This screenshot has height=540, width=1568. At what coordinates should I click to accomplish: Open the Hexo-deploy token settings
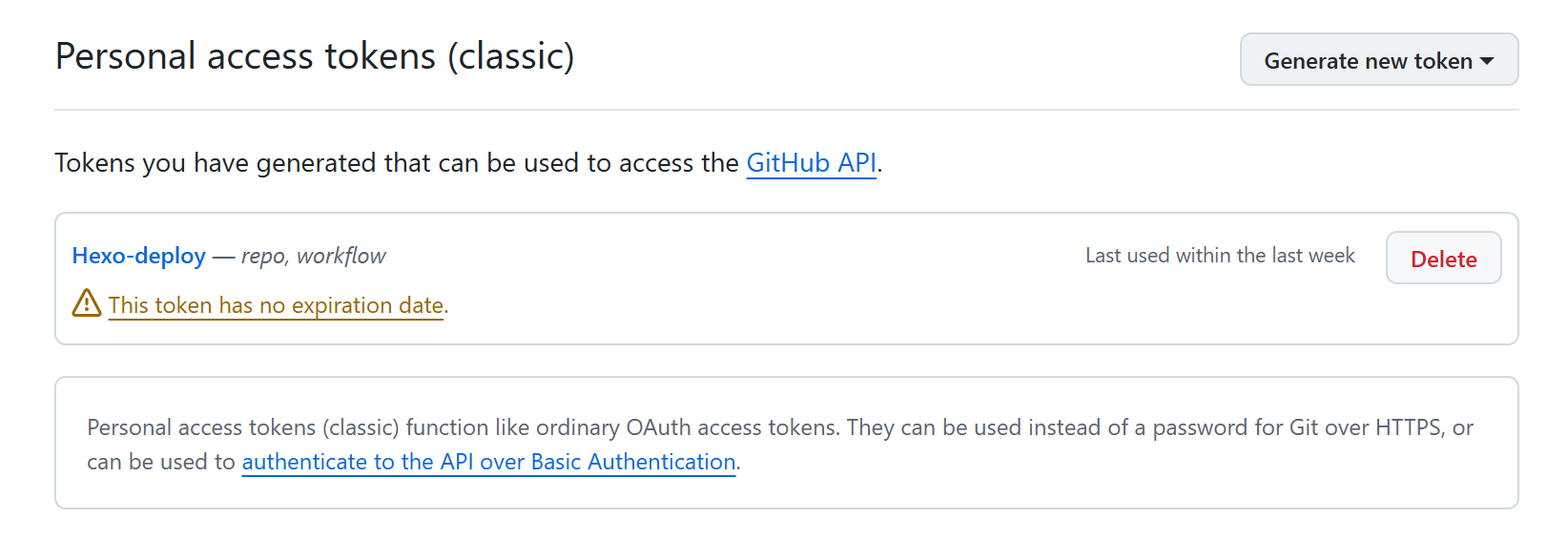[139, 256]
